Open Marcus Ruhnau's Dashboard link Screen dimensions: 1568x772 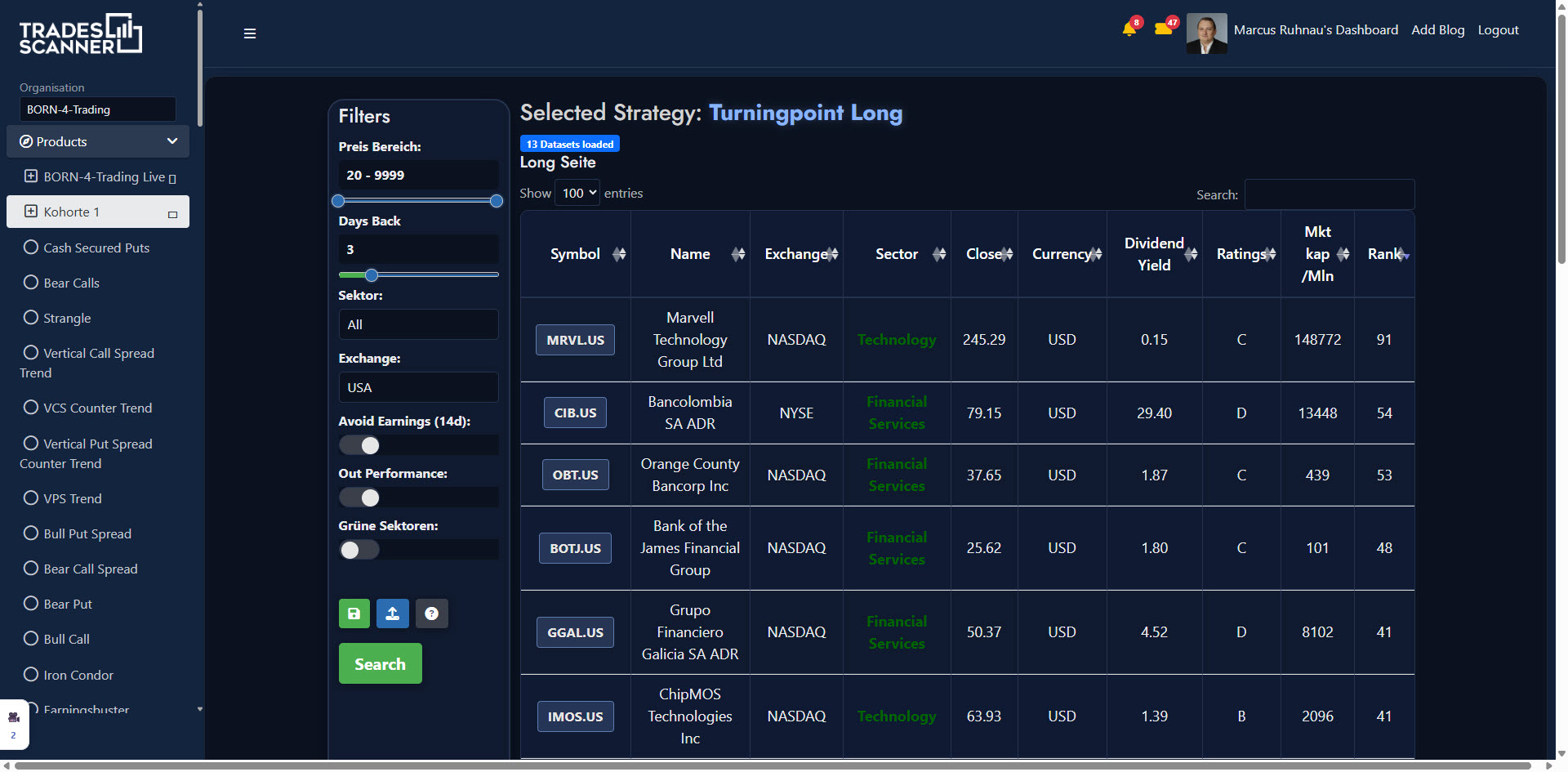pyautogui.click(x=1316, y=30)
